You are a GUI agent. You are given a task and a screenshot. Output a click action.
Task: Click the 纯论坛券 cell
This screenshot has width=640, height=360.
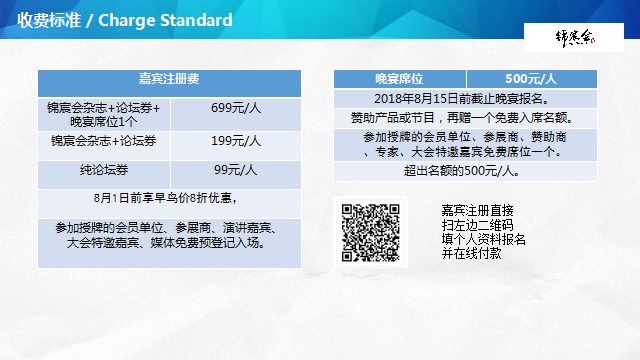[x=104, y=175]
